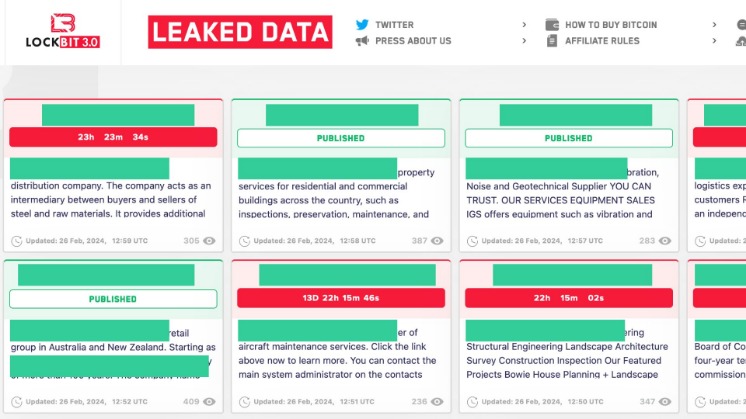Click the LEAKED DATA red banner

pos(240,32)
